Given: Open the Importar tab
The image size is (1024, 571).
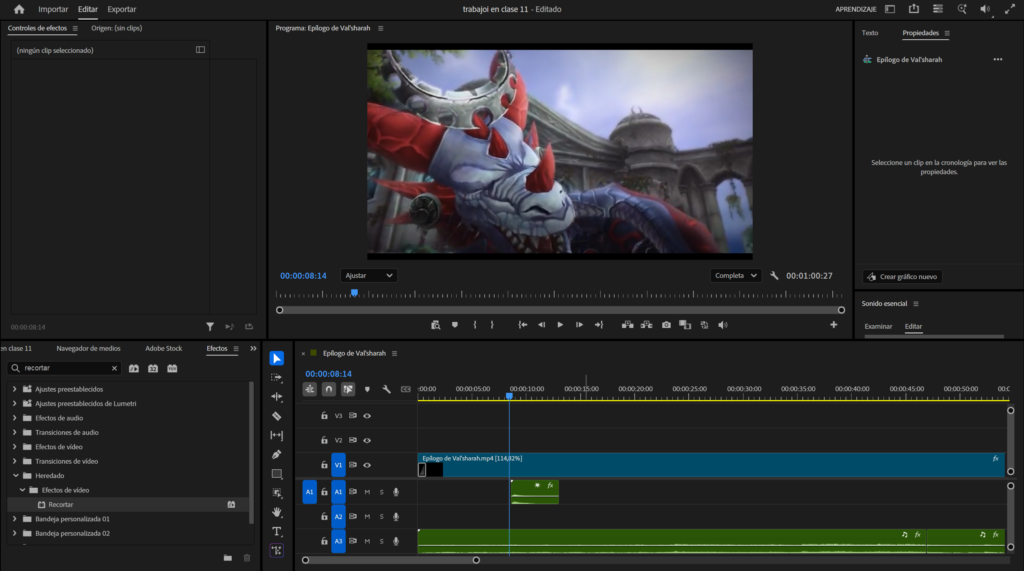Looking at the screenshot, I should (x=53, y=9).
